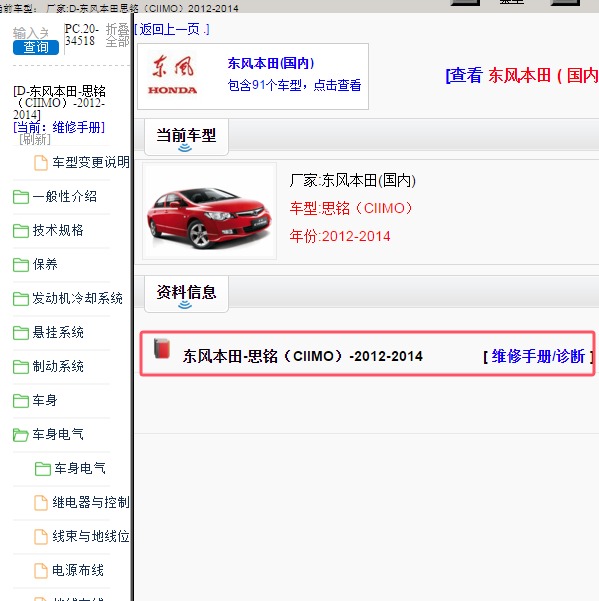Open the 制动系统 tree node

pos(58,366)
